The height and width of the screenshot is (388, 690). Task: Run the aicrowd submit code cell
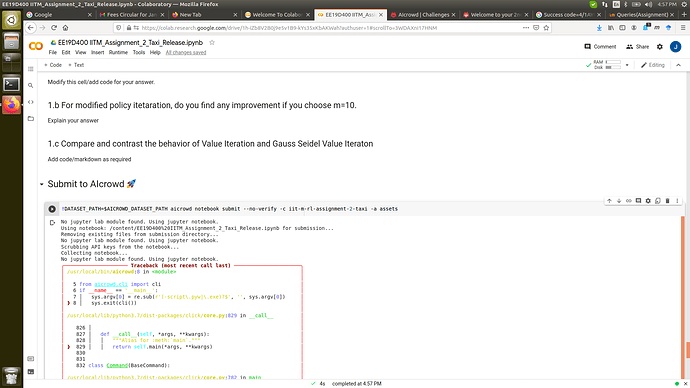point(52,209)
